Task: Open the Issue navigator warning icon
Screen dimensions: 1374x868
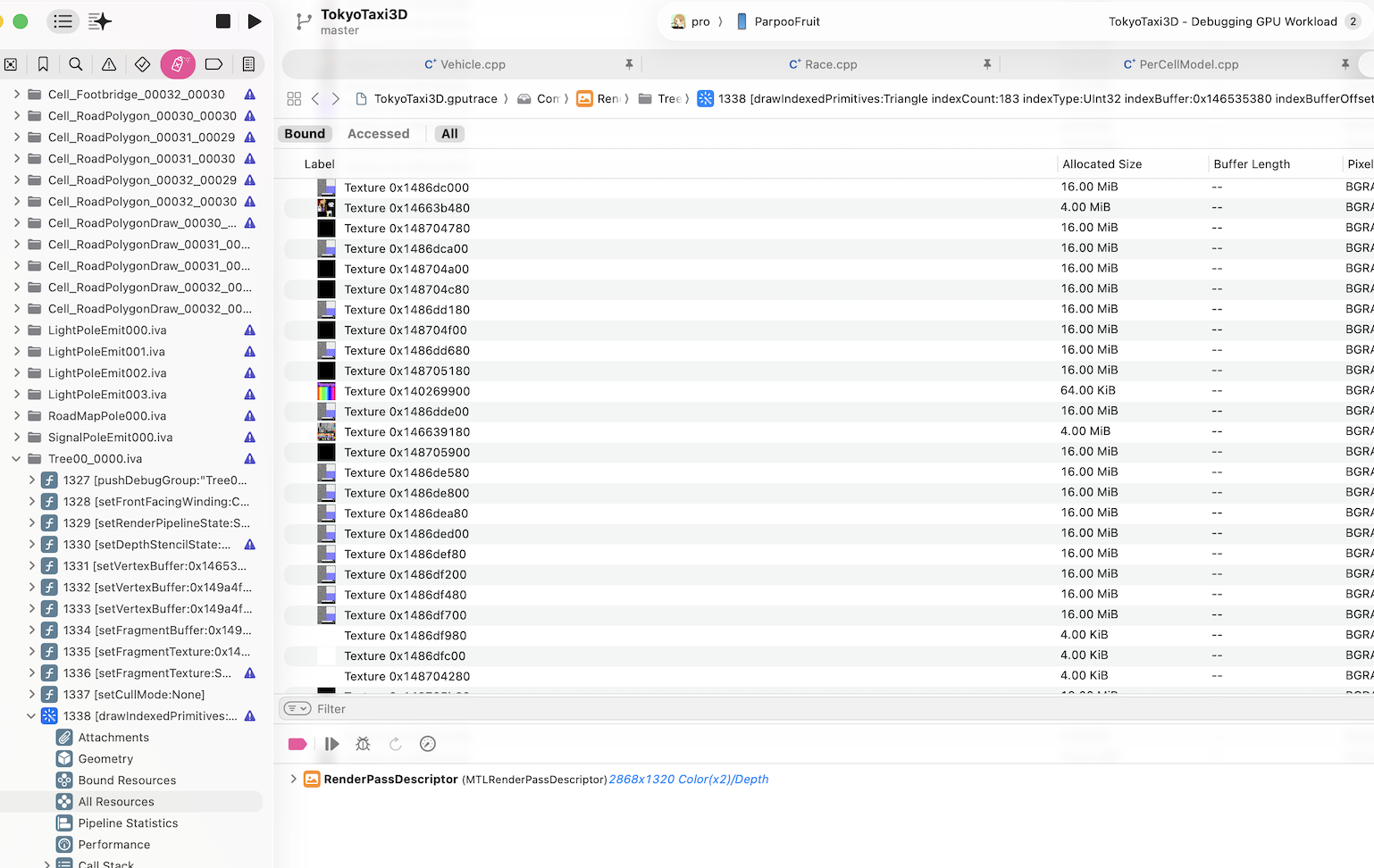Action: [x=109, y=64]
